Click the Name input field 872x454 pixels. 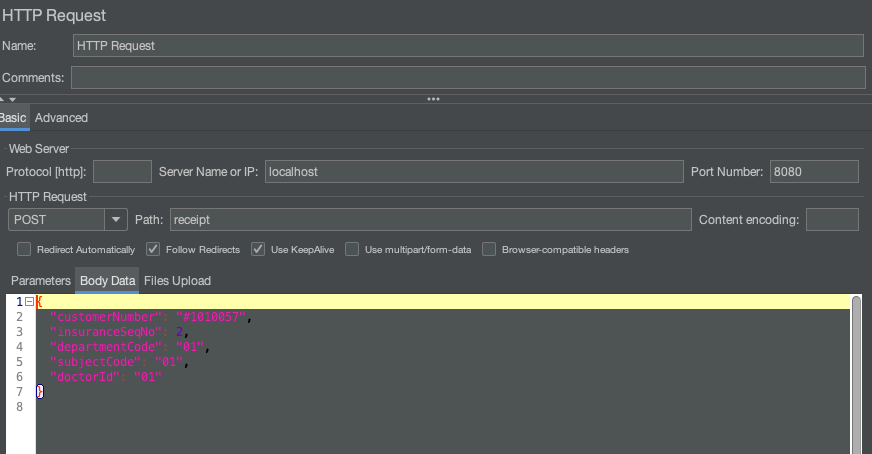pyautogui.click(x=468, y=46)
